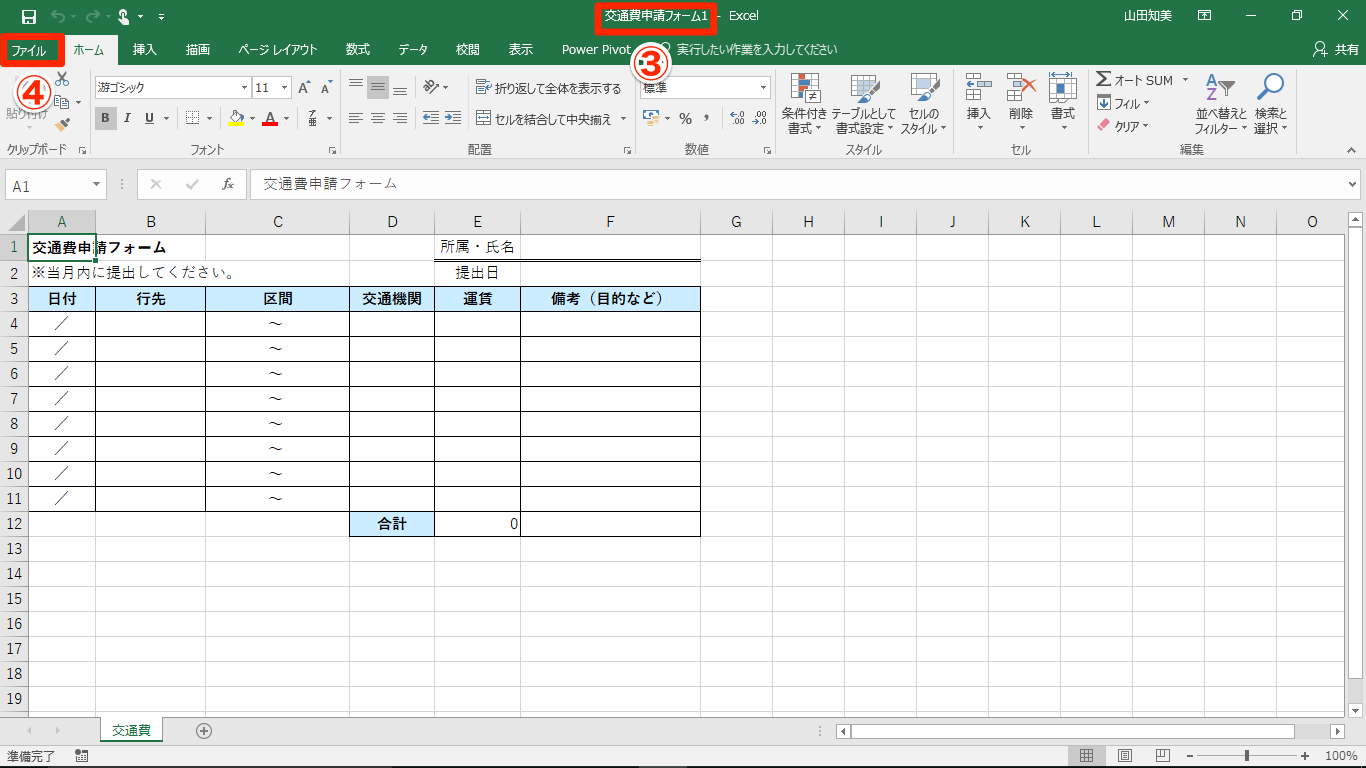Activate the Format Painter brush
The image size is (1366, 768).
(62, 125)
